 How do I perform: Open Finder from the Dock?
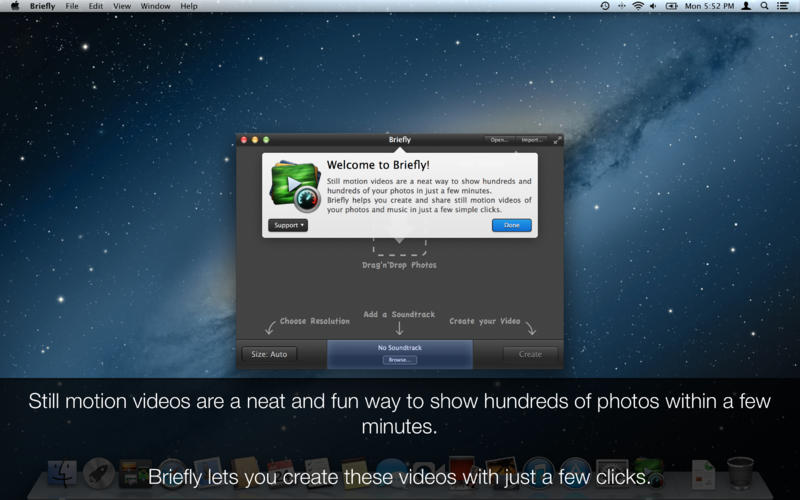(62, 474)
